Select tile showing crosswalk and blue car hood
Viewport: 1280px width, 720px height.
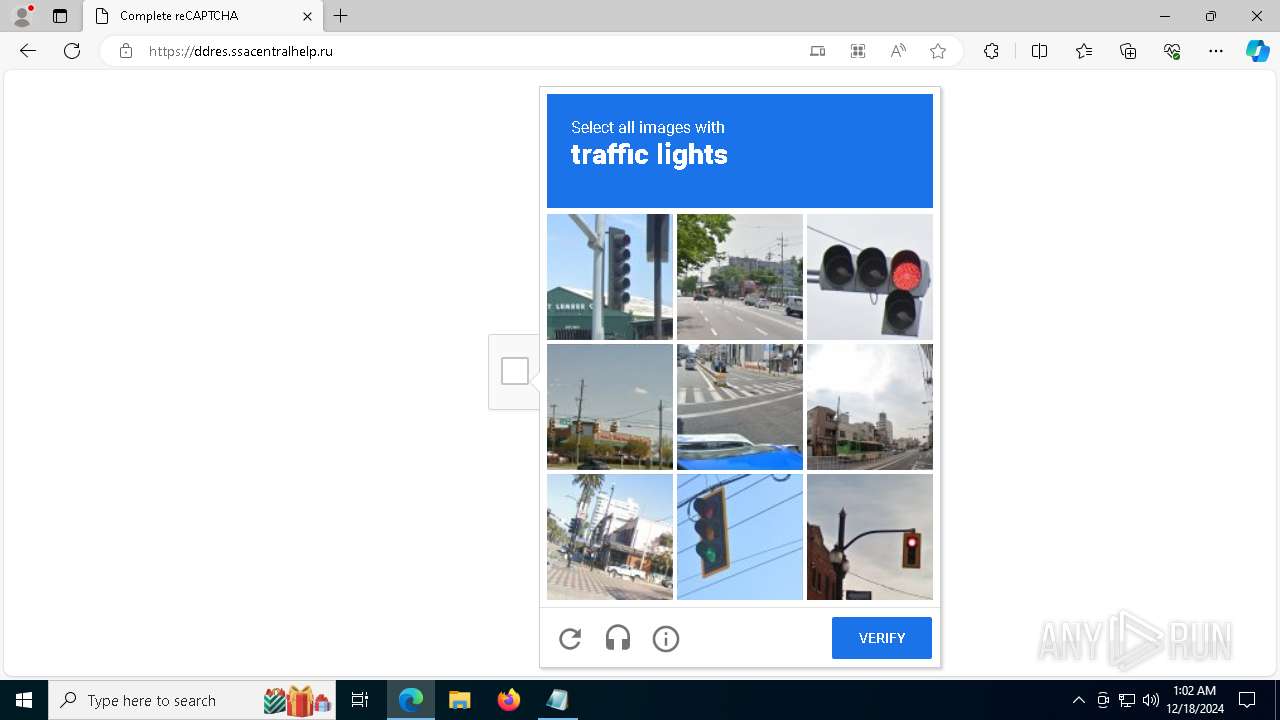pos(740,407)
